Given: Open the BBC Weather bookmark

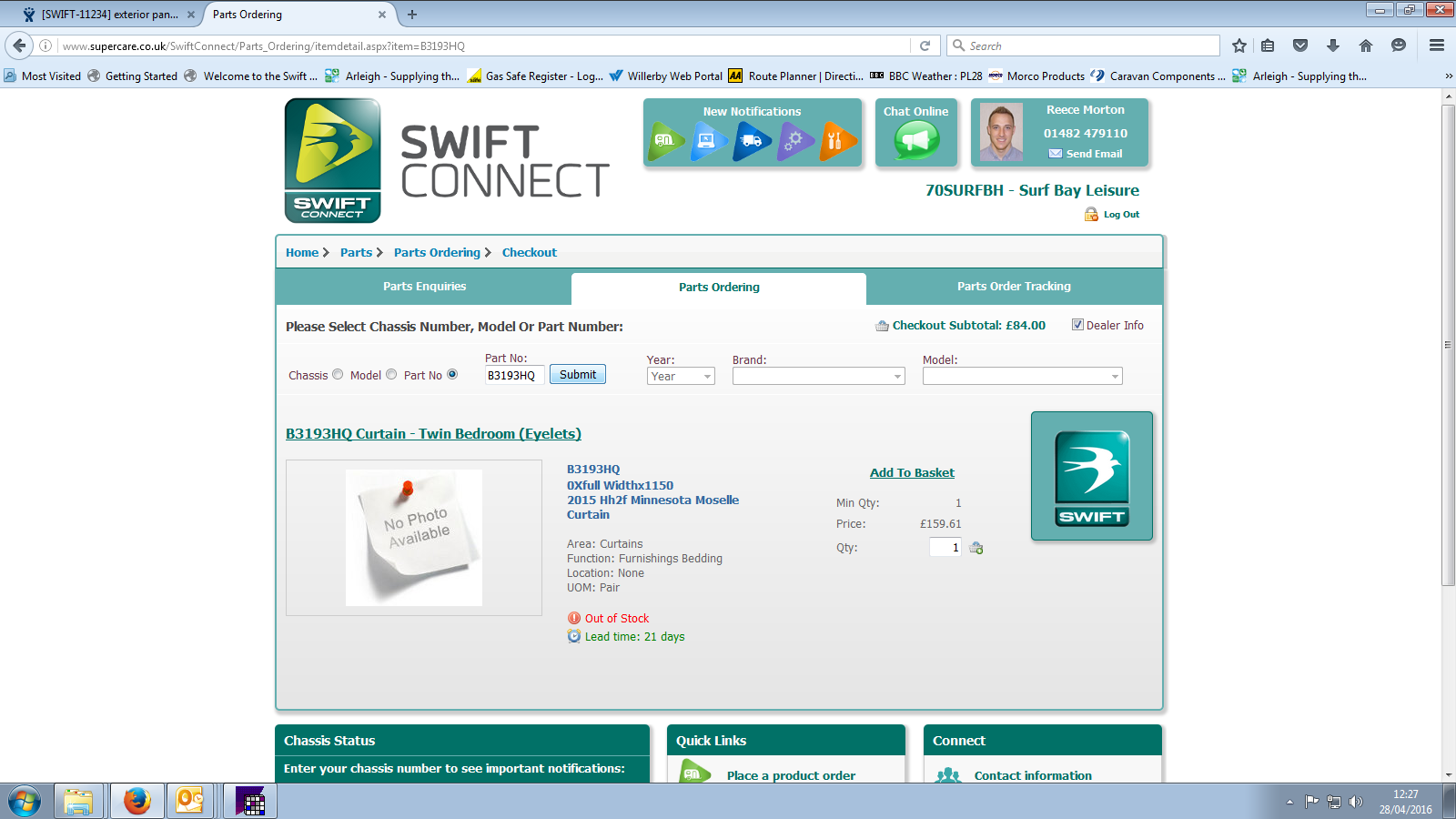Looking at the screenshot, I should coord(925,76).
